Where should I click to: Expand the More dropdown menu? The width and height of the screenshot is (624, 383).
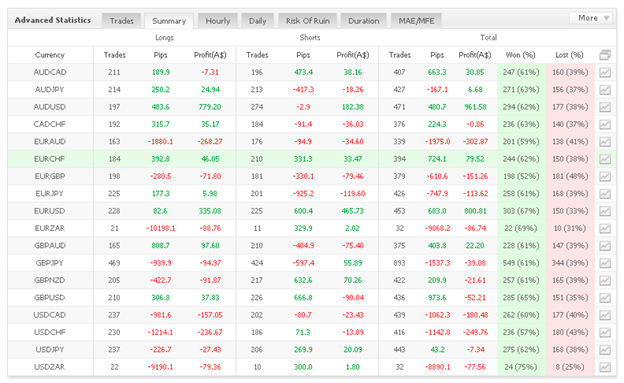tap(591, 18)
